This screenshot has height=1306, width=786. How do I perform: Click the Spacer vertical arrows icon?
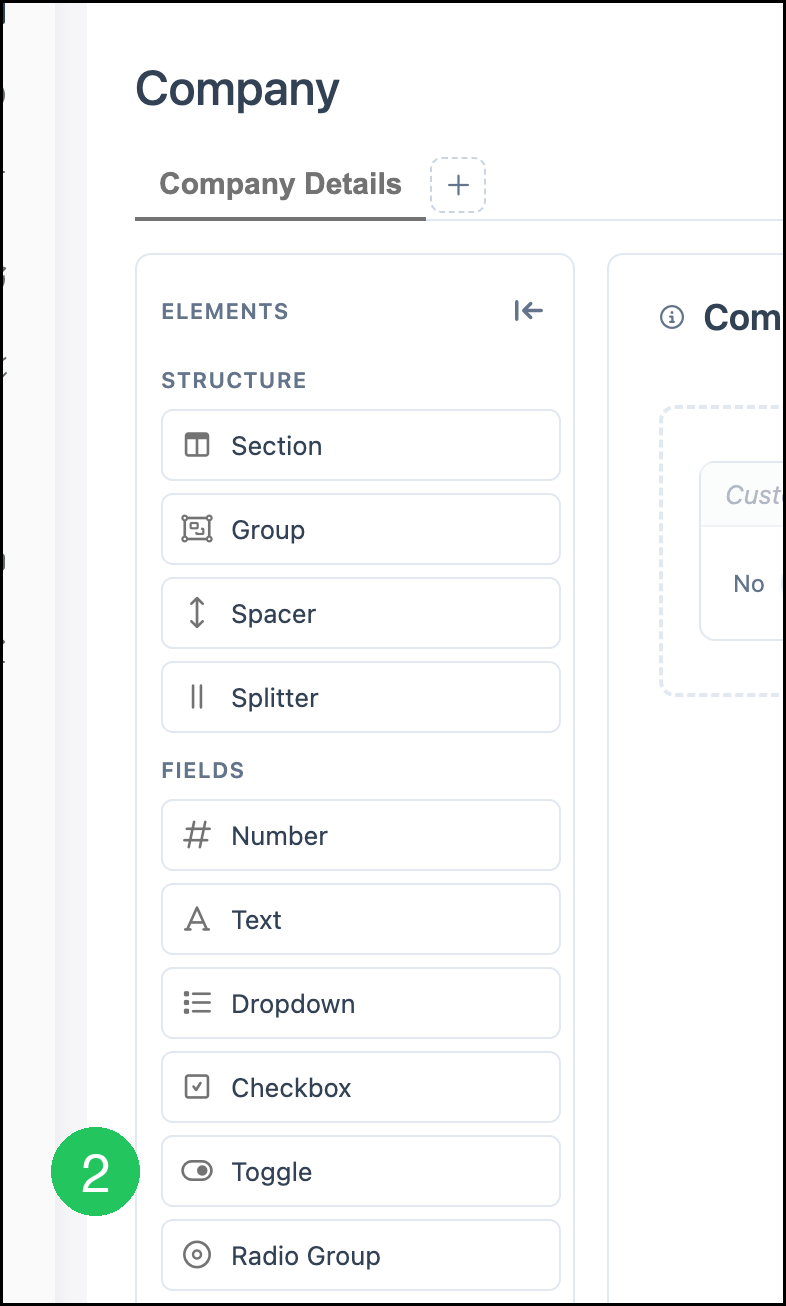tap(197, 613)
